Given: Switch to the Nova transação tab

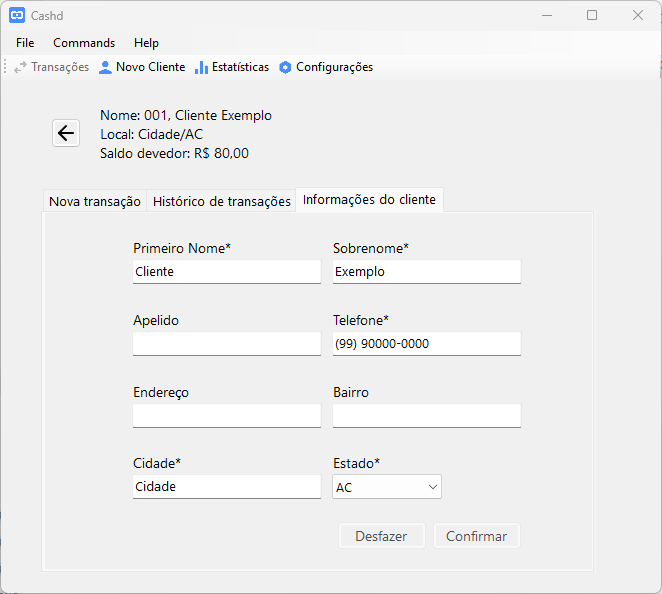Looking at the screenshot, I should [95, 201].
